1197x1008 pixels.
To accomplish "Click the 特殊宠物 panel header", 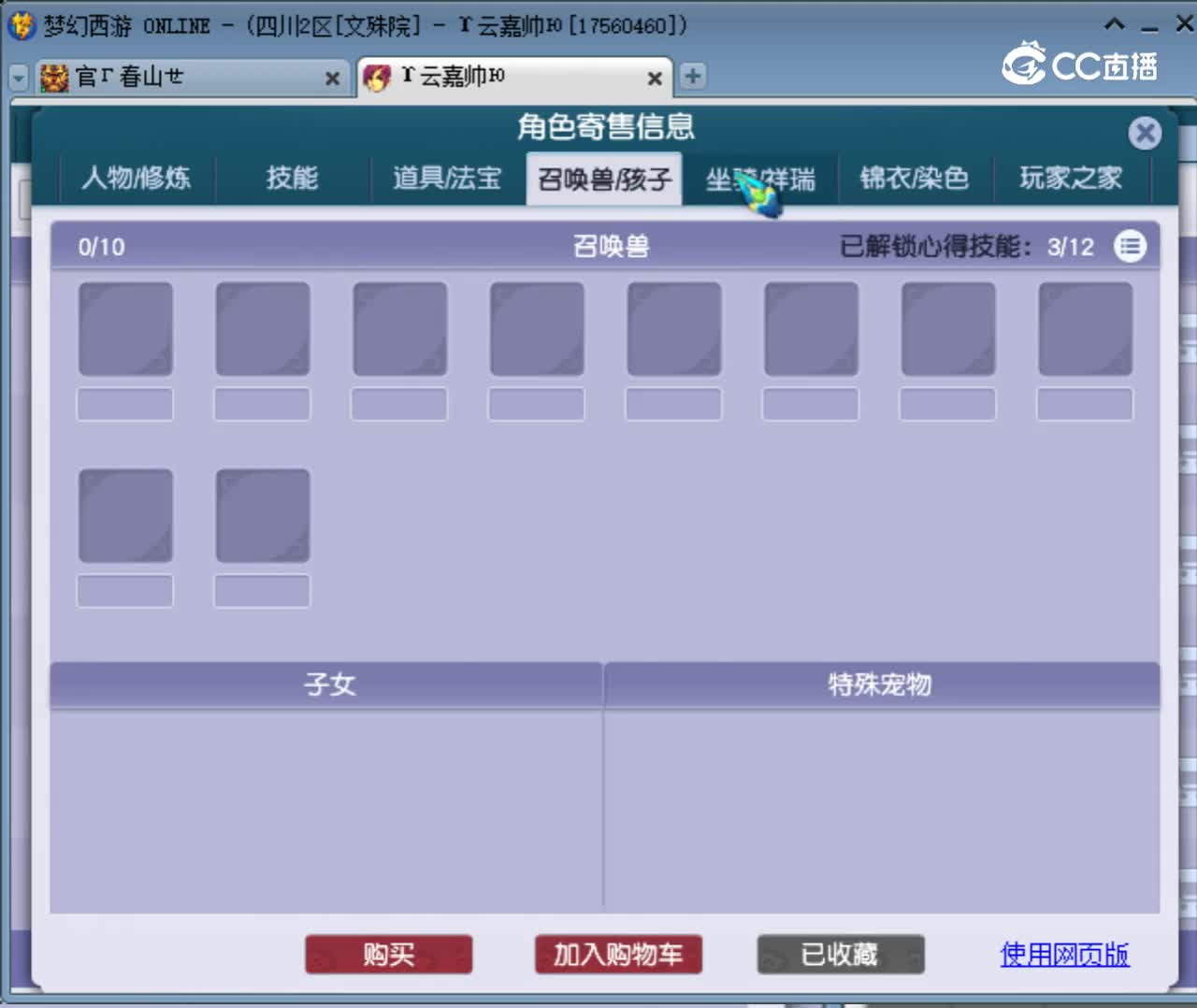I will [882, 684].
